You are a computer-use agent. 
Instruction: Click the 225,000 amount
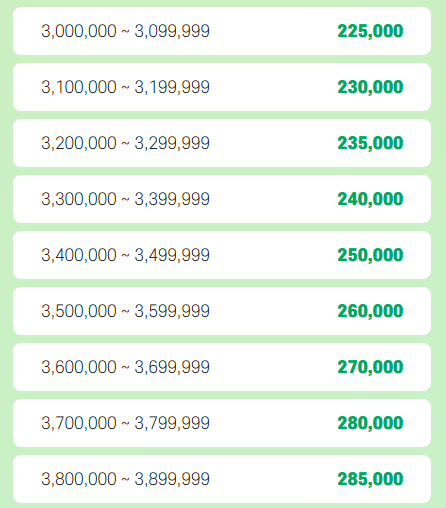[x=370, y=31]
